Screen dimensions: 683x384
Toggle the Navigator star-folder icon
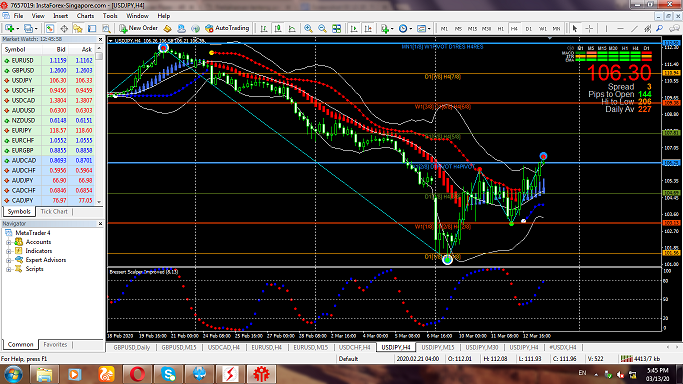[x=78, y=28]
